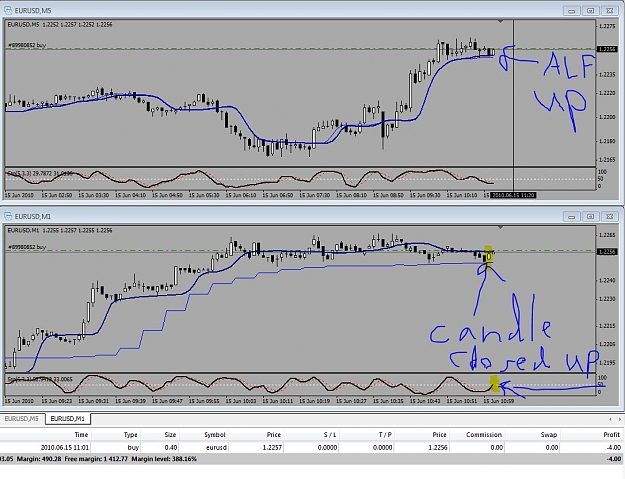Close the EURUSD,M5 chart window
The width and height of the screenshot is (625, 479).
610,11
